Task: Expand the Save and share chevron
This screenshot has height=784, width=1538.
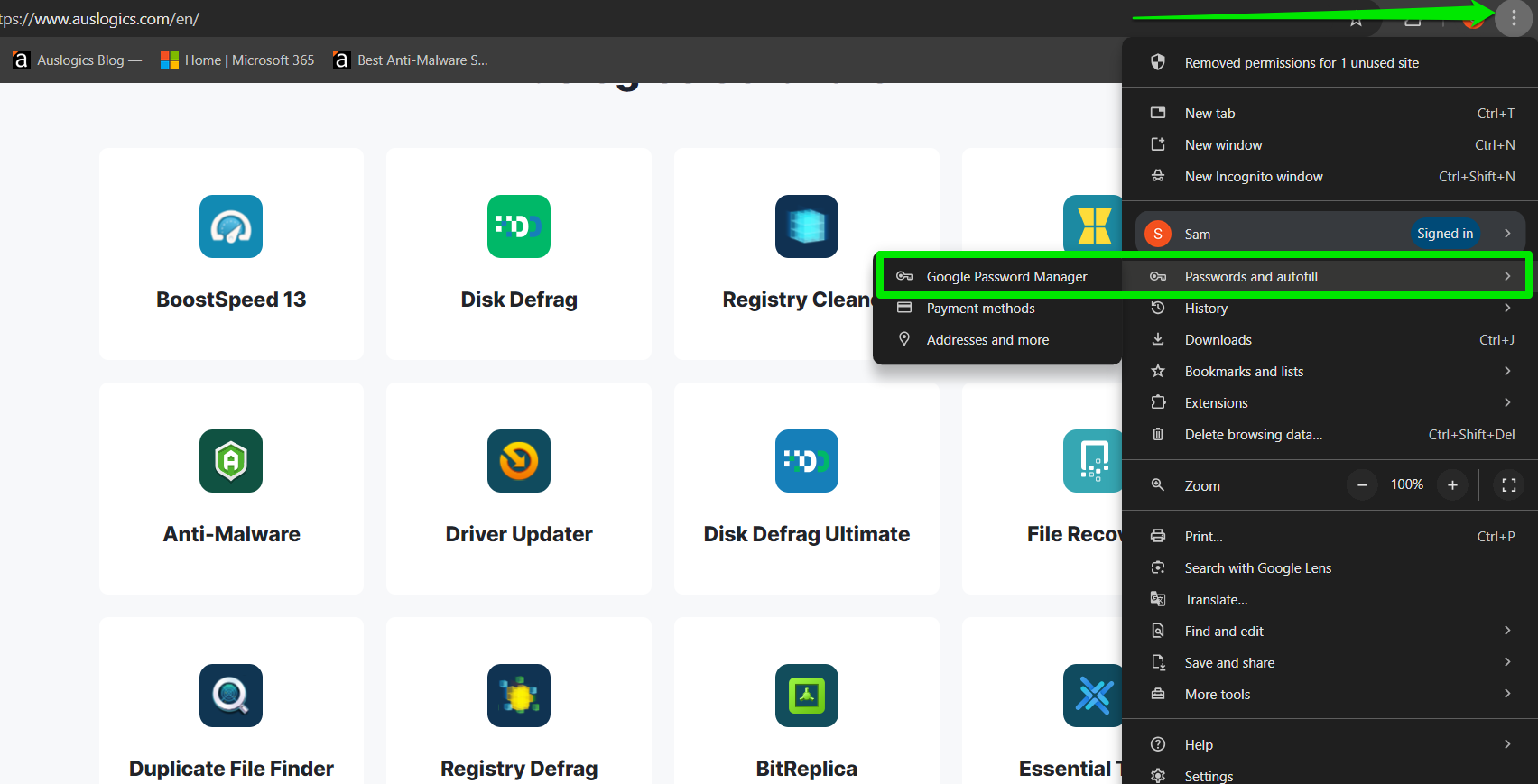Action: point(1507,662)
